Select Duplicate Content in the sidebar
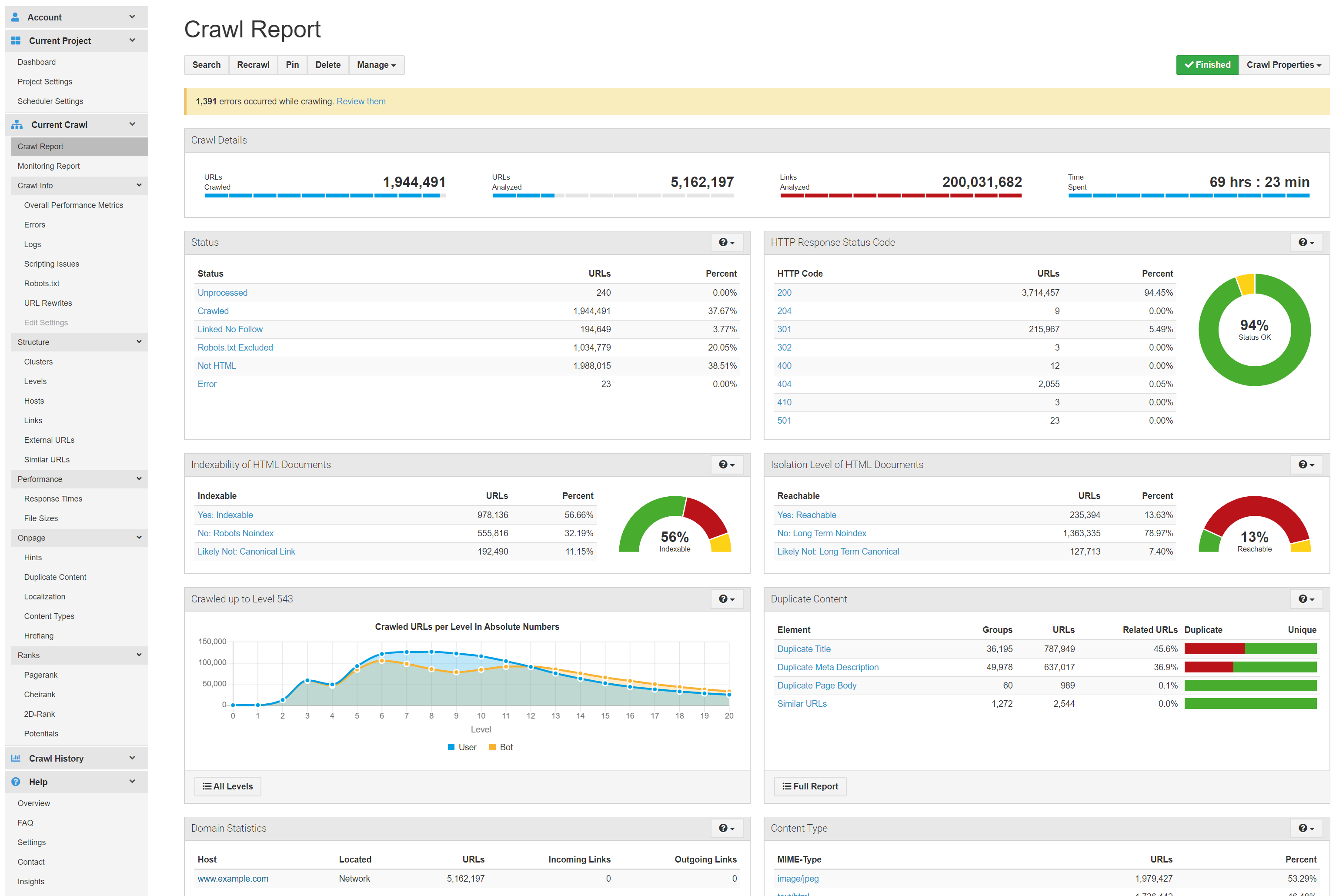This screenshot has height=896, width=1336. [x=55, y=577]
